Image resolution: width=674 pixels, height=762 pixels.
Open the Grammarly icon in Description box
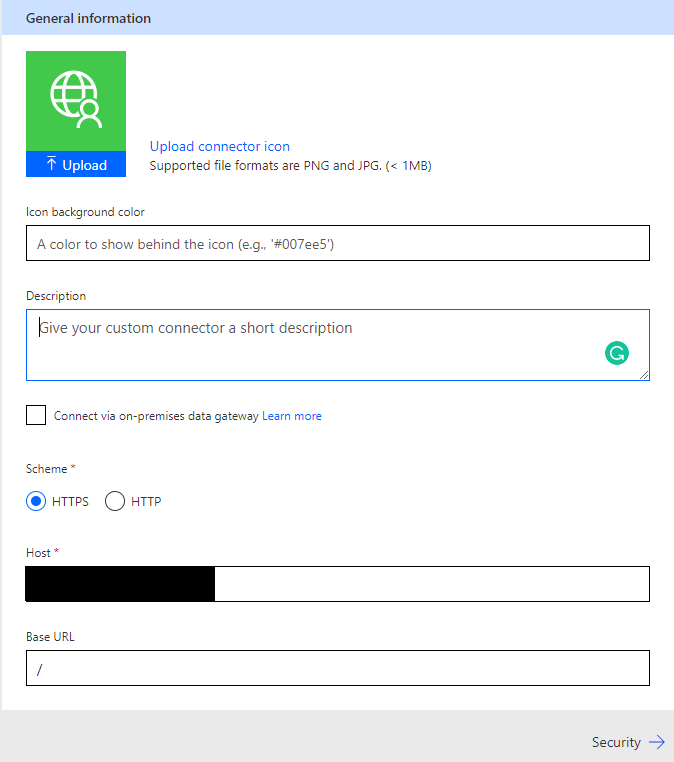[x=617, y=353]
